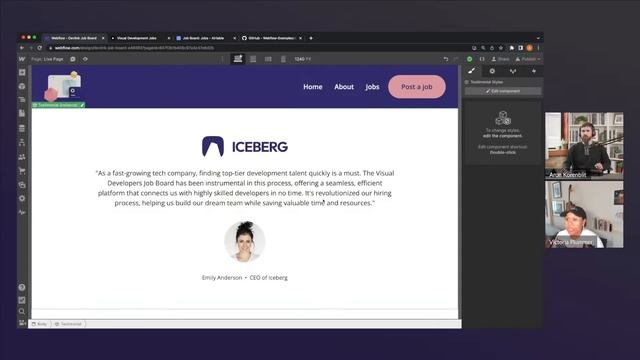This screenshot has width=640, height=360.
Task: Open the code export icon
Action: coord(482,59)
